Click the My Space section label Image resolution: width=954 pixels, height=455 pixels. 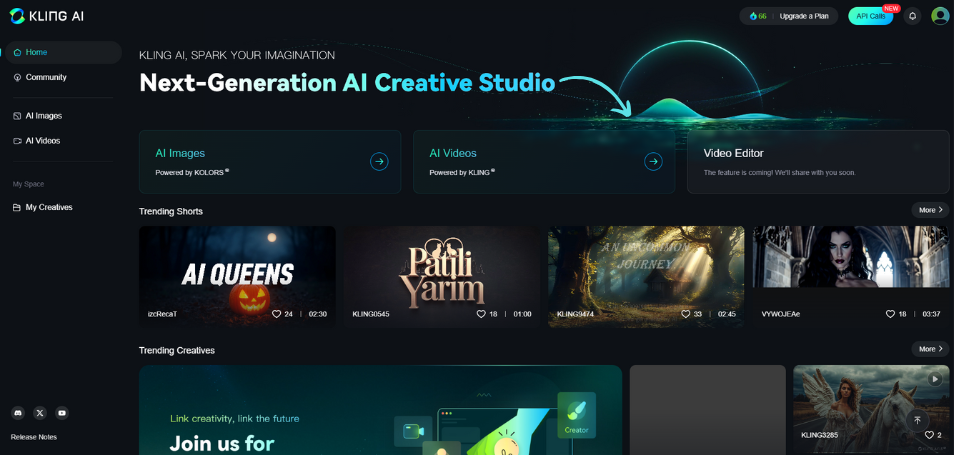pyautogui.click(x=29, y=184)
